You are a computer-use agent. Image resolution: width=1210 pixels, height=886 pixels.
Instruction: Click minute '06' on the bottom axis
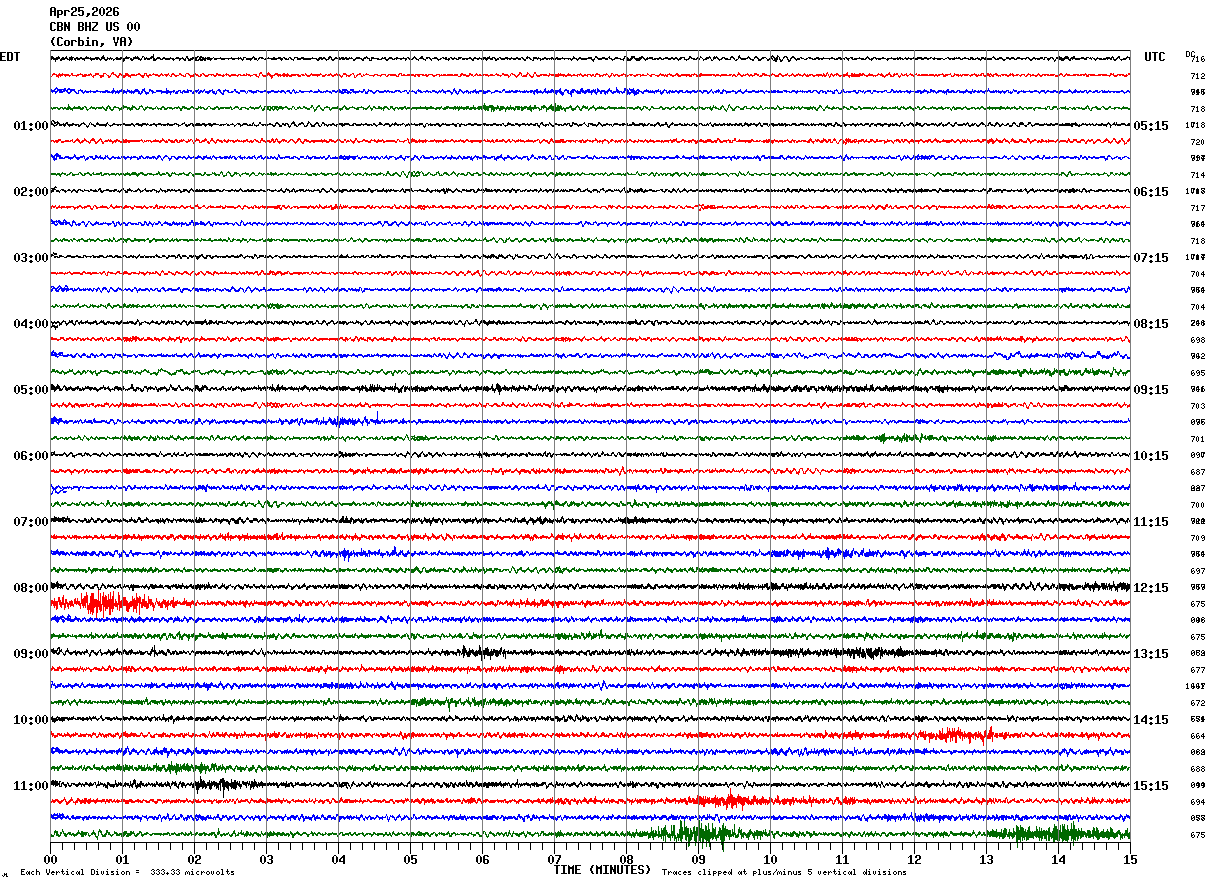482,859
